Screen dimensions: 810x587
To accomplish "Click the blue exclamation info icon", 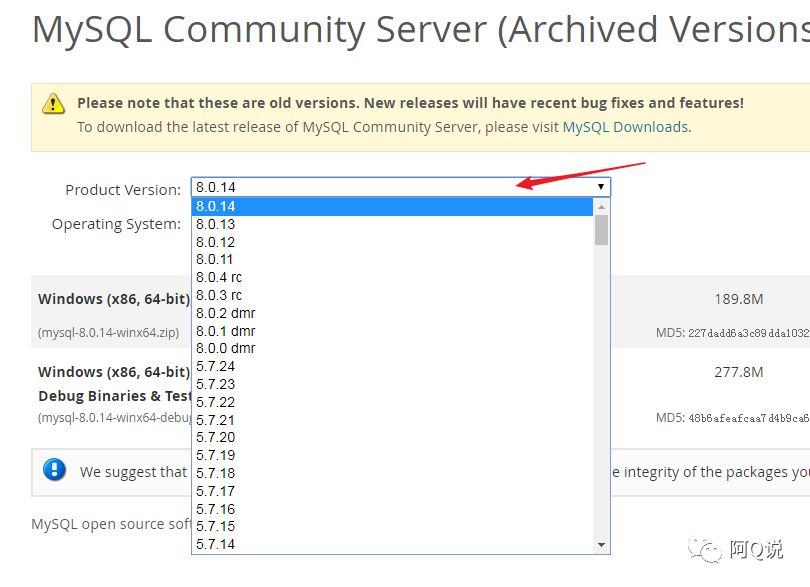I will pyautogui.click(x=54, y=470).
